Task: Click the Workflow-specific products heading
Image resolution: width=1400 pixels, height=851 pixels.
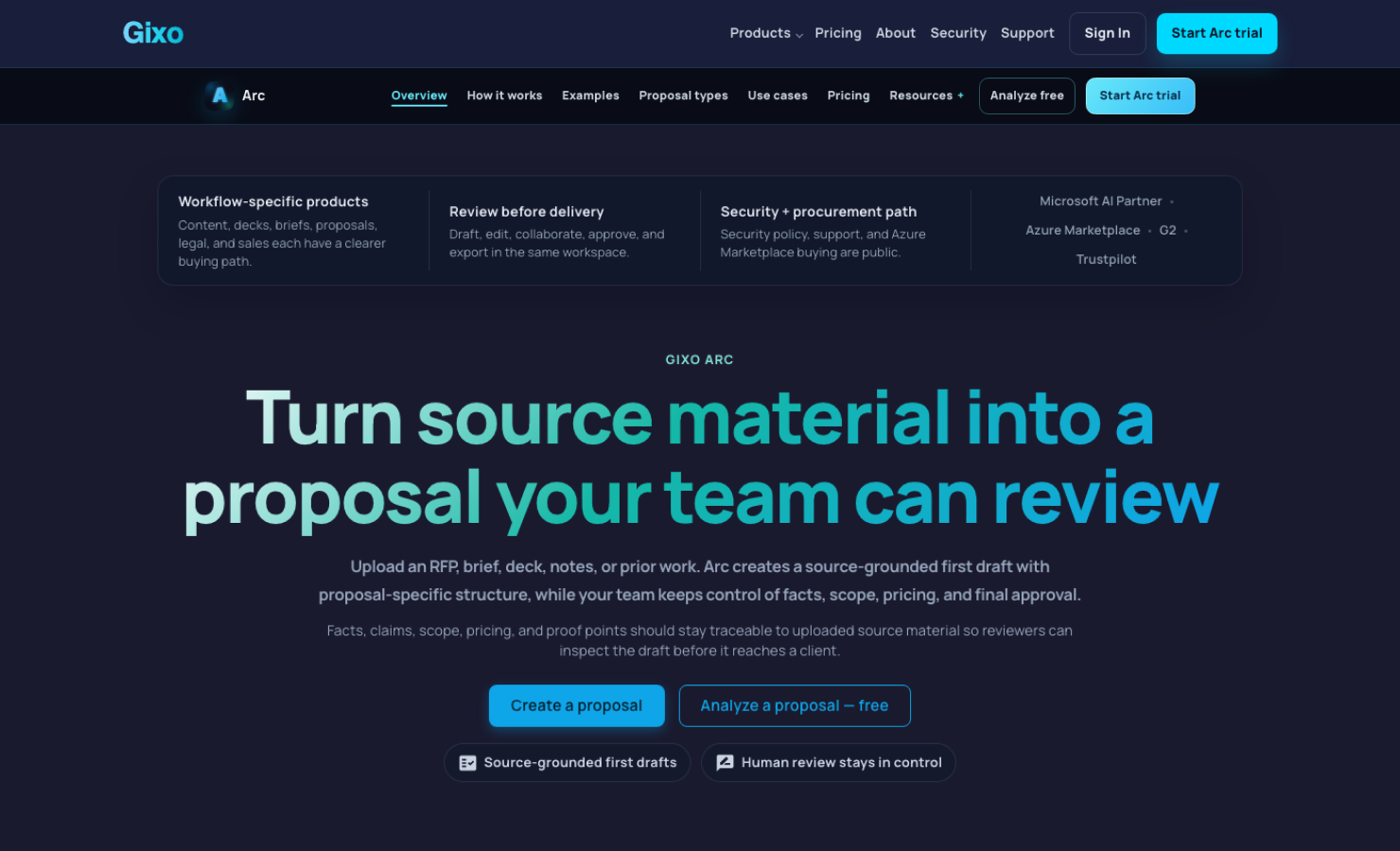Action: click(273, 201)
